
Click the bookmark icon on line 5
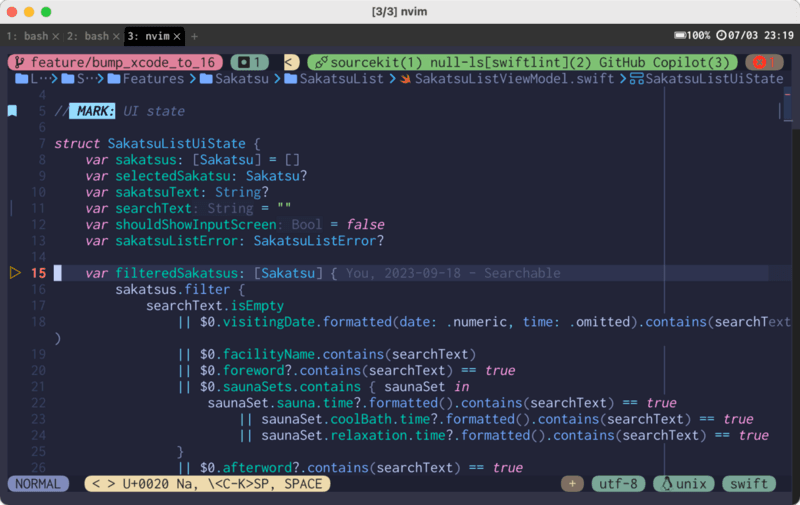coord(12,111)
